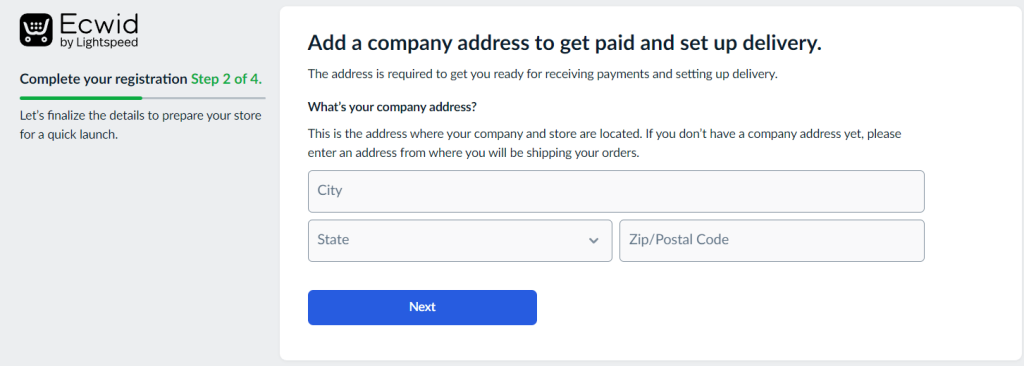Focus the Zip/Postal Code input field
The height and width of the screenshot is (366, 1024).
coord(771,241)
